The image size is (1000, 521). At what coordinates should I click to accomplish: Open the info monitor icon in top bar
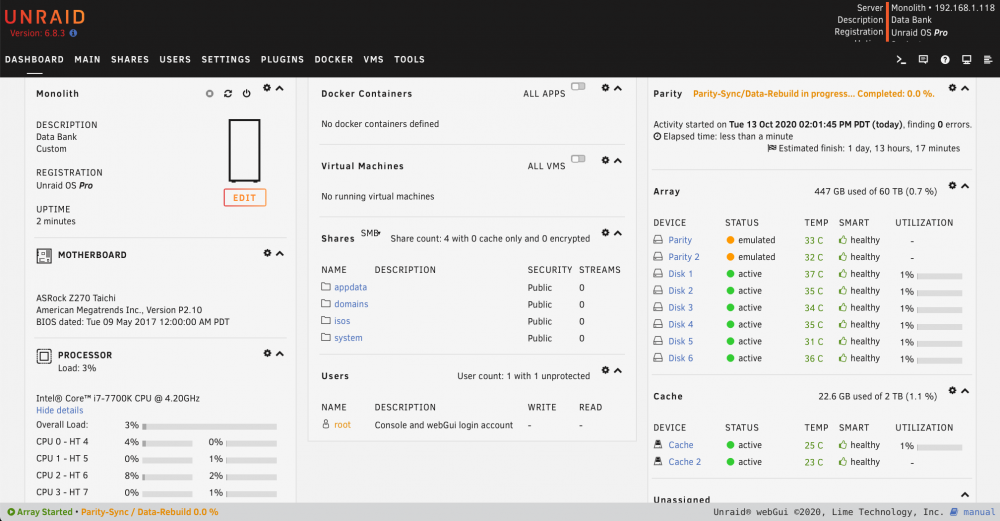967,59
